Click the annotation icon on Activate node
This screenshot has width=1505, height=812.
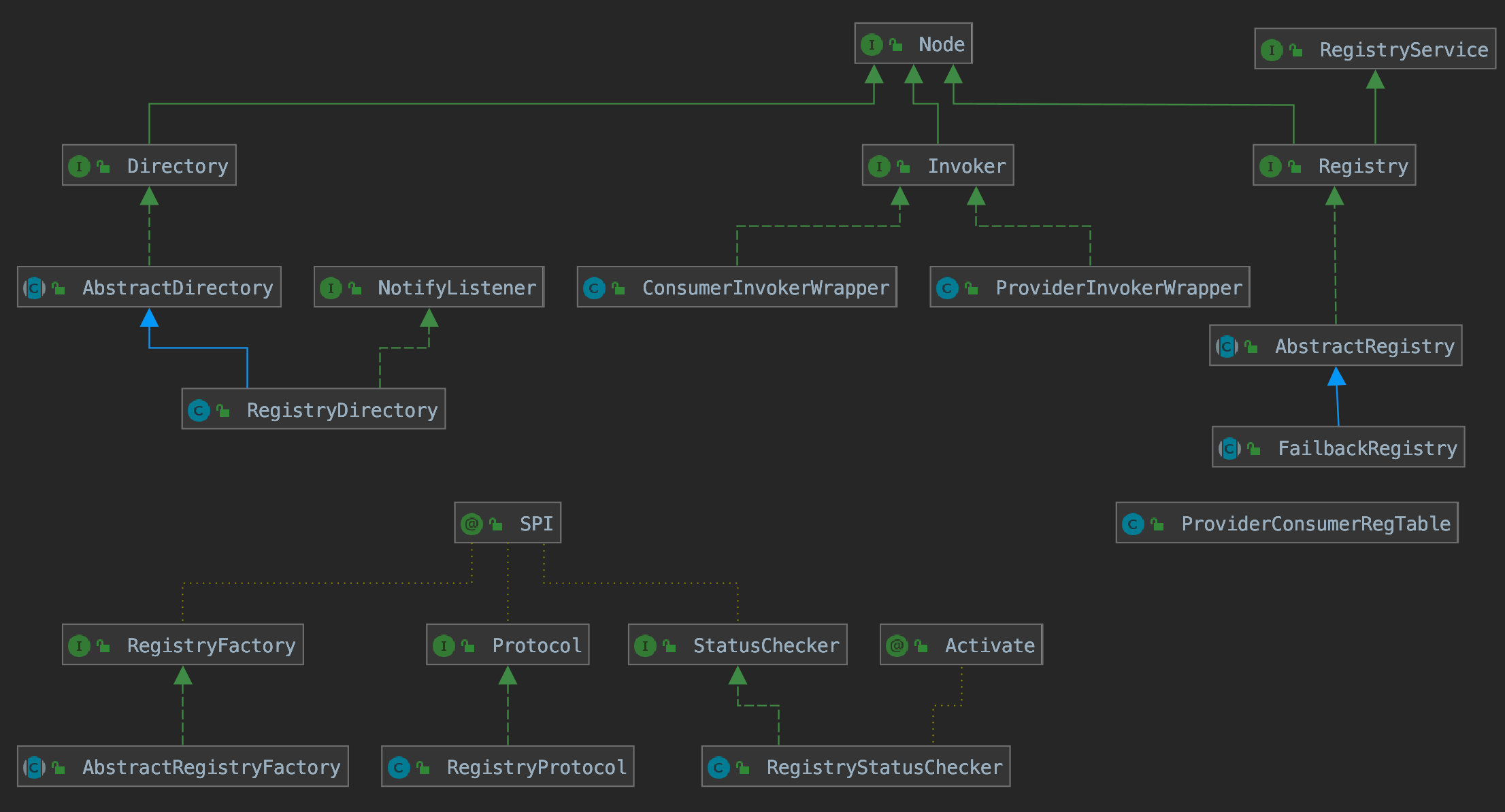pyautogui.click(x=897, y=645)
